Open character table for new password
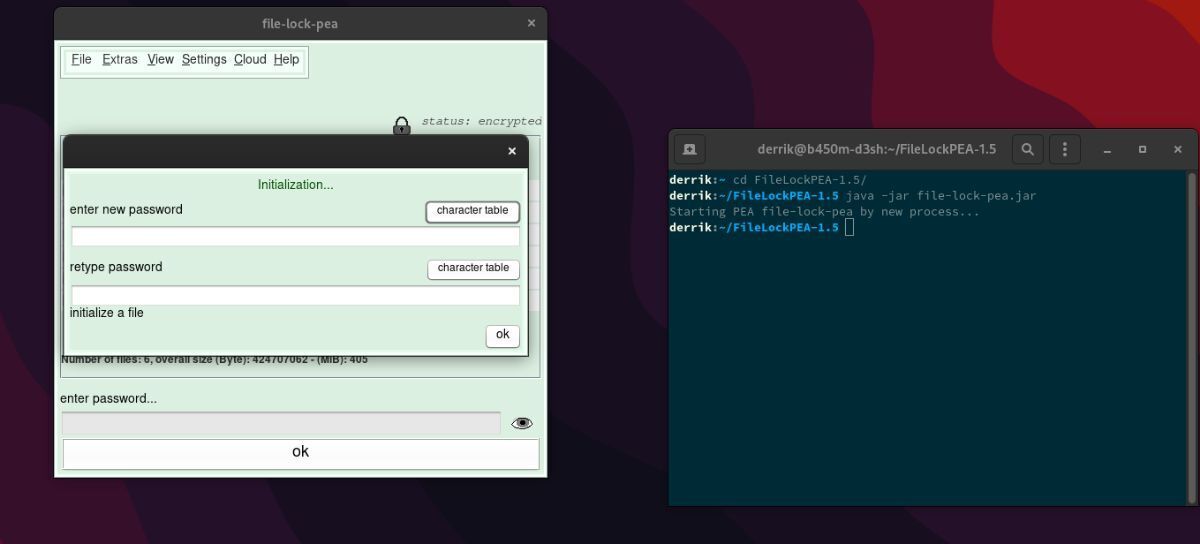 point(473,211)
